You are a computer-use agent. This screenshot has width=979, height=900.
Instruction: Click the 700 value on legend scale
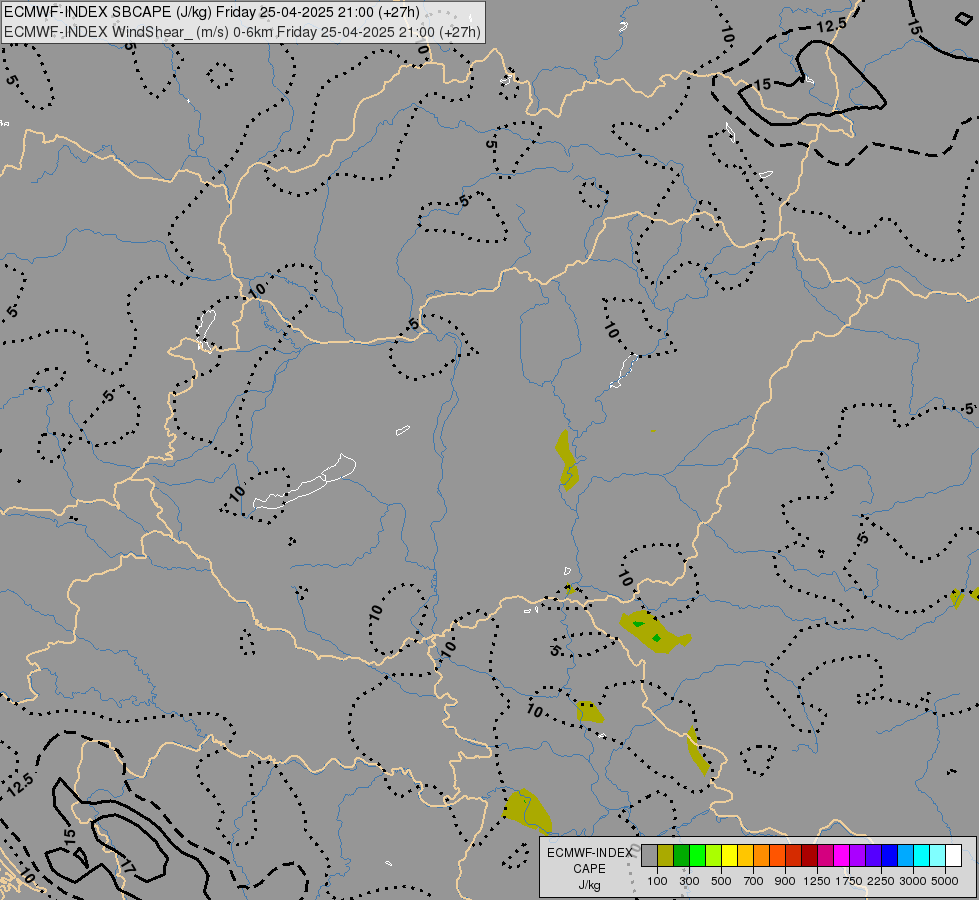754,881
